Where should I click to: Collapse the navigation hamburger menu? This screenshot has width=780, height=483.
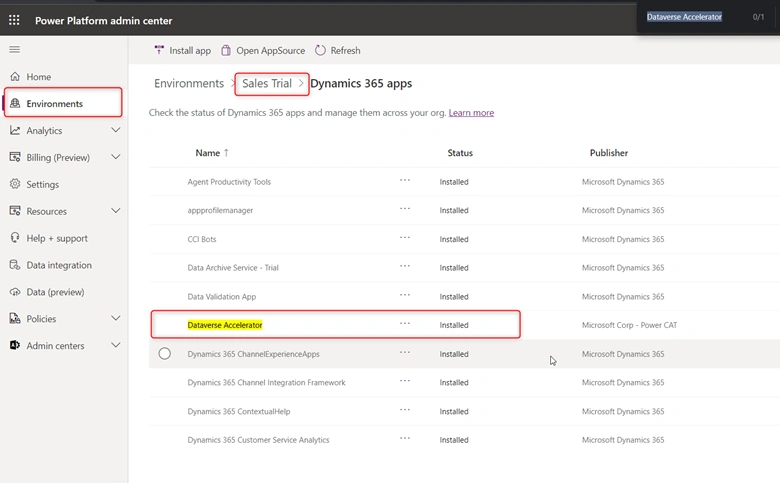point(14,49)
